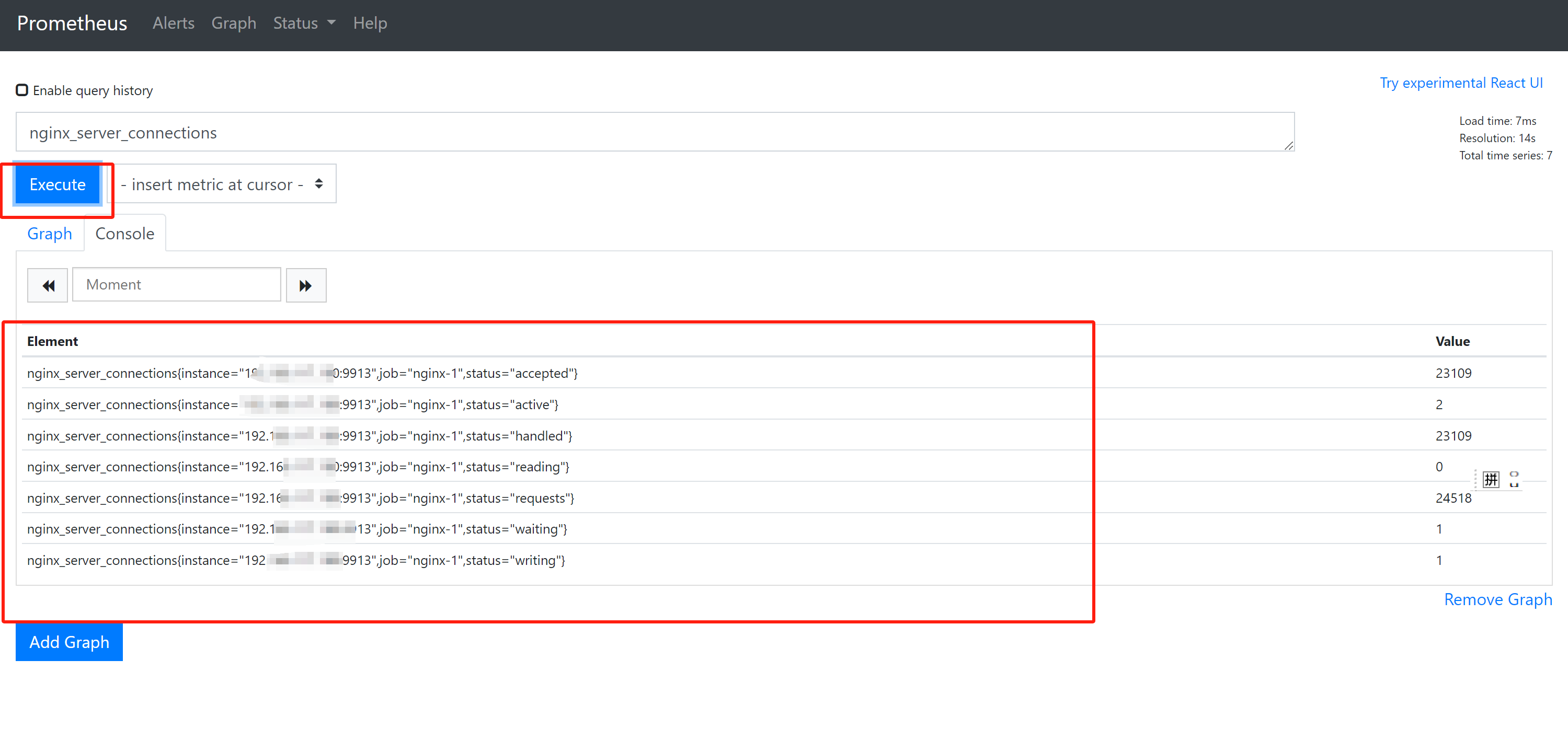Open the Graph page from navbar
The width and height of the screenshot is (1568, 729).
tap(233, 23)
